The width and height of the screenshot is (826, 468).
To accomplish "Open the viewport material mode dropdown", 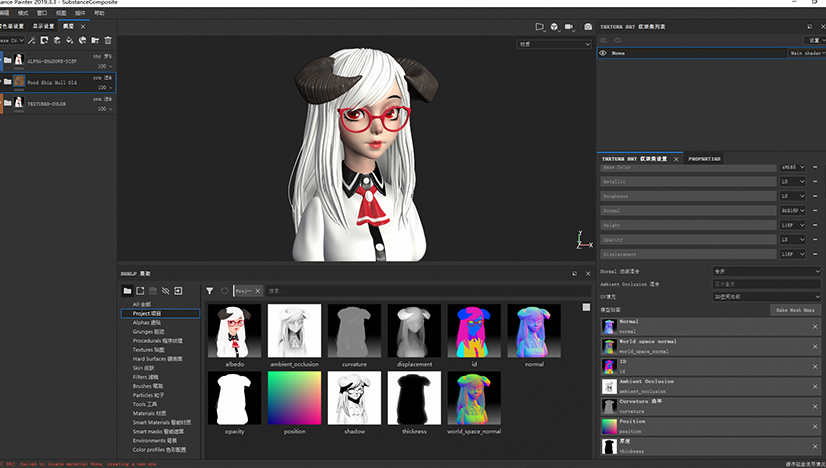I will click(x=554, y=44).
